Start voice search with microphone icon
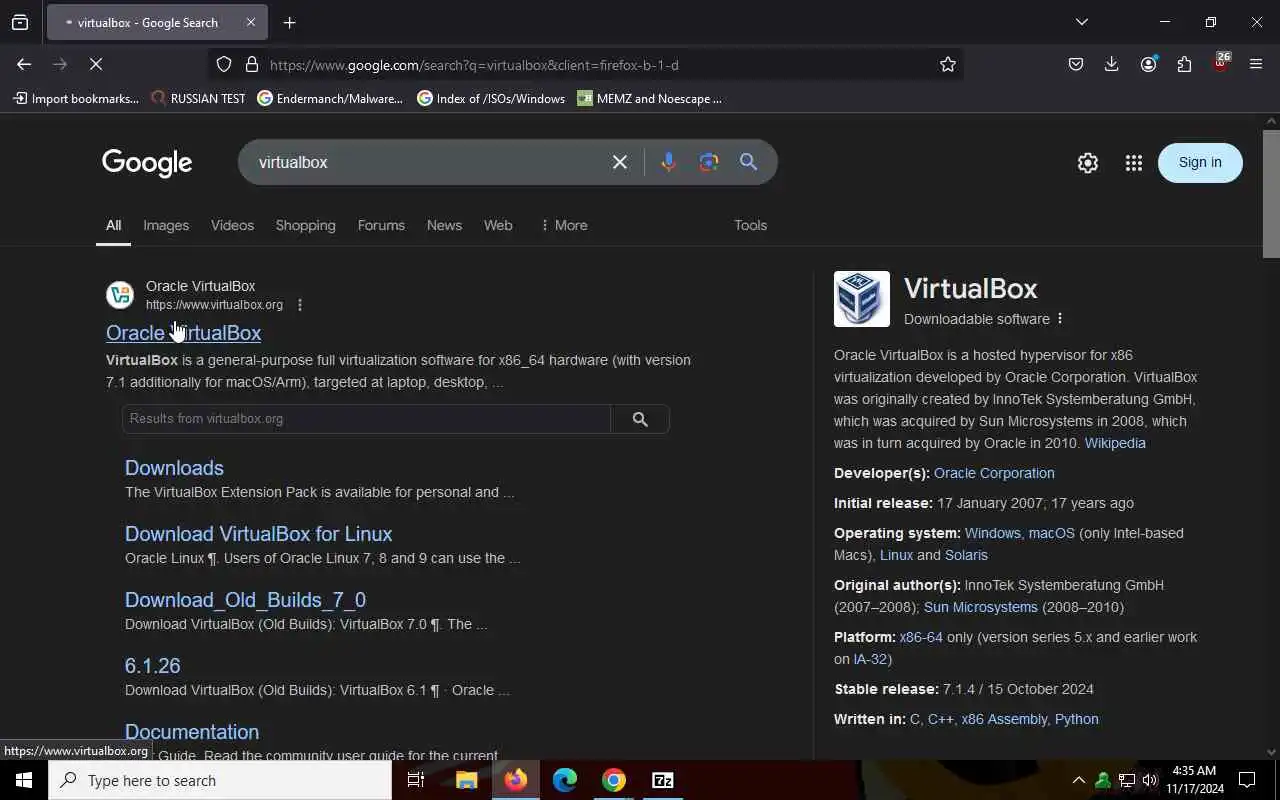 pyautogui.click(x=669, y=162)
